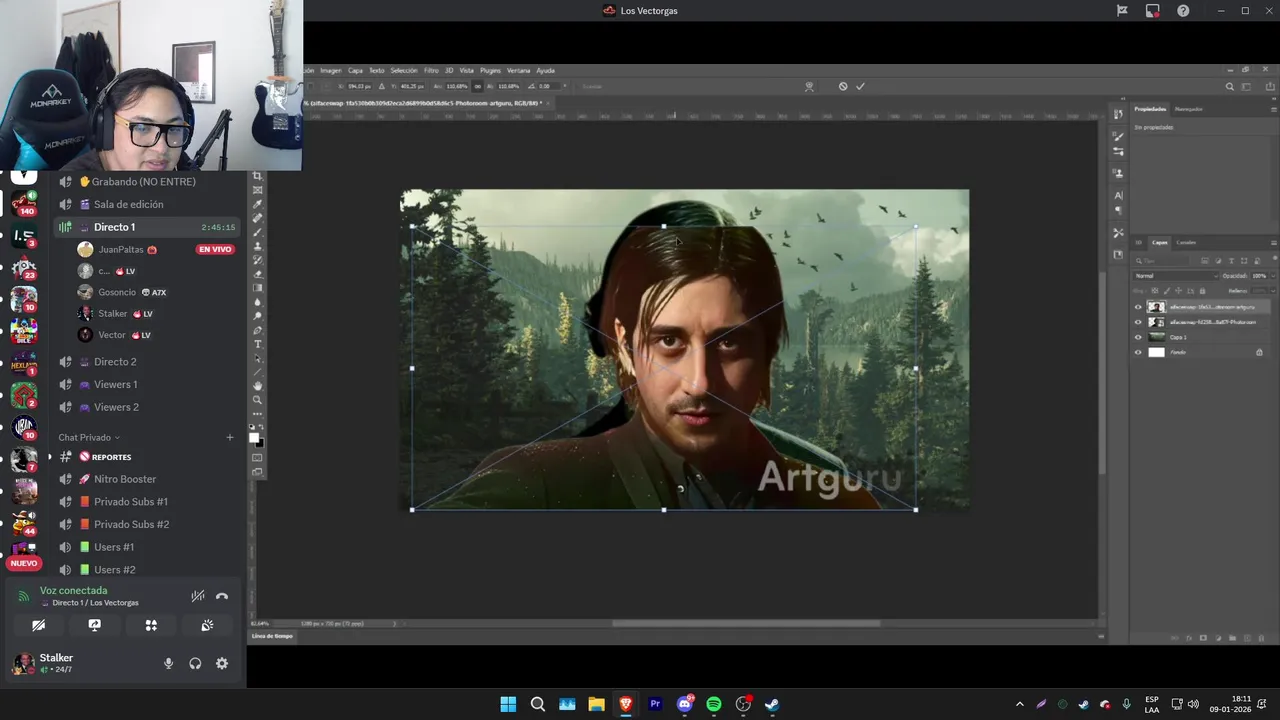Open the Sala de edición channel
1280x720 pixels.
128,204
